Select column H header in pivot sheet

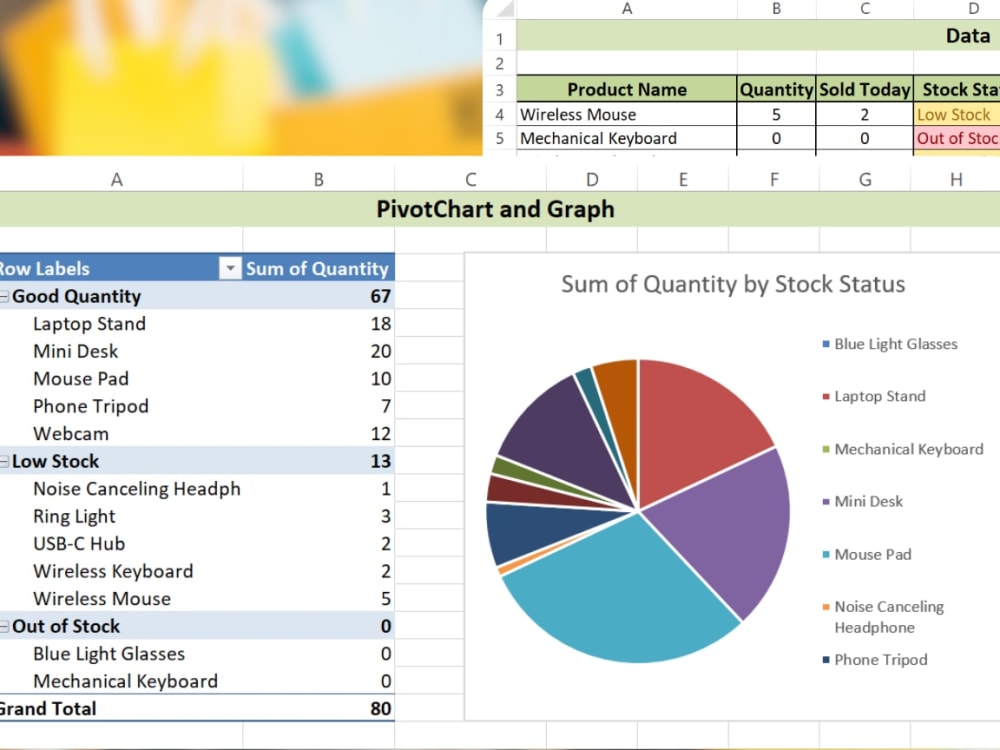tap(955, 179)
